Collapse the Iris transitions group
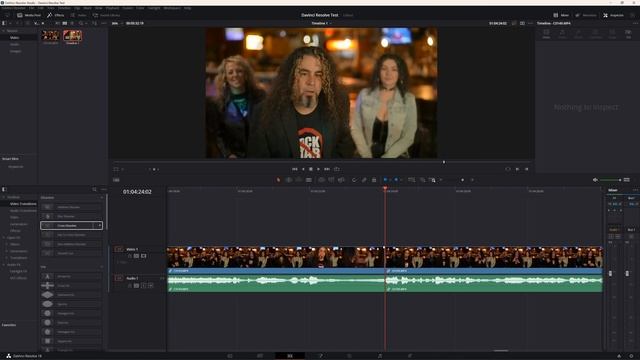The height and width of the screenshot is (360, 640). pyautogui.click(x=102, y=267)
